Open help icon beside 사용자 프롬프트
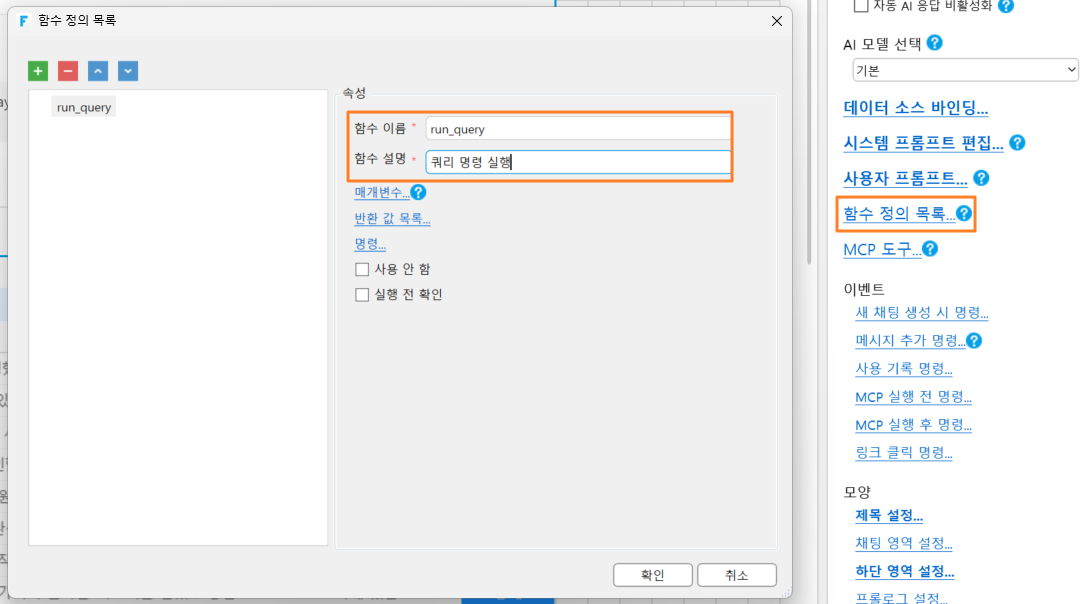Screen dimensions: 1088x604 (981, 178)
